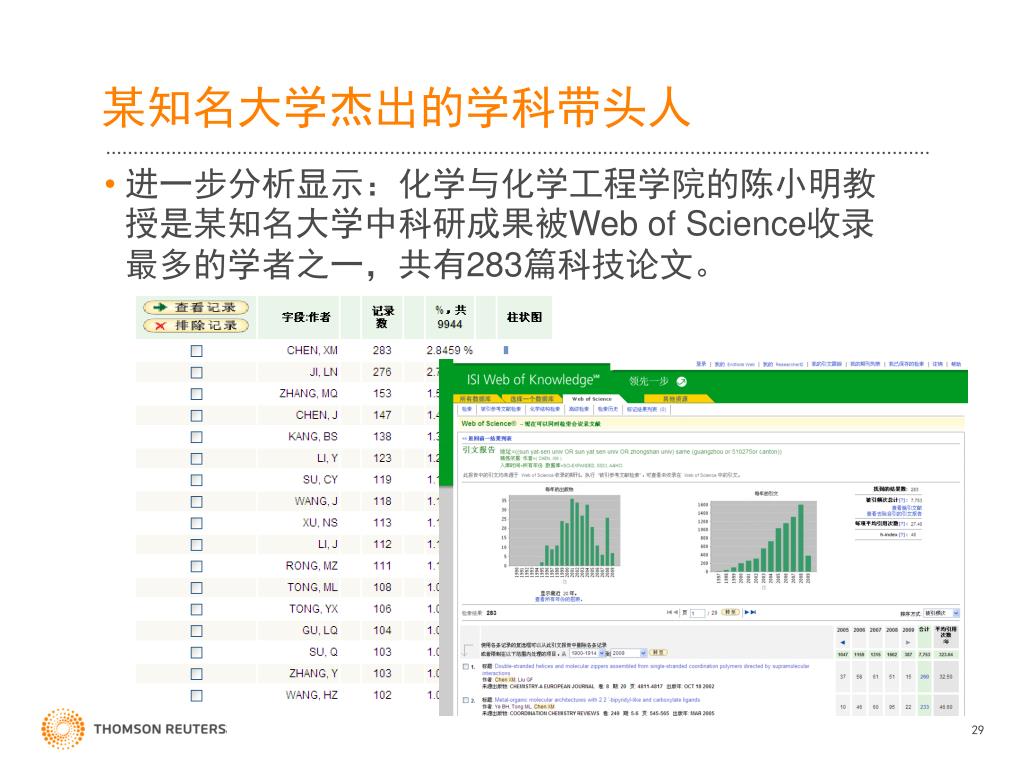The height and width of the screenshot is (768, 1024).
Task: Go to next results page arrow
Action: 747,612
